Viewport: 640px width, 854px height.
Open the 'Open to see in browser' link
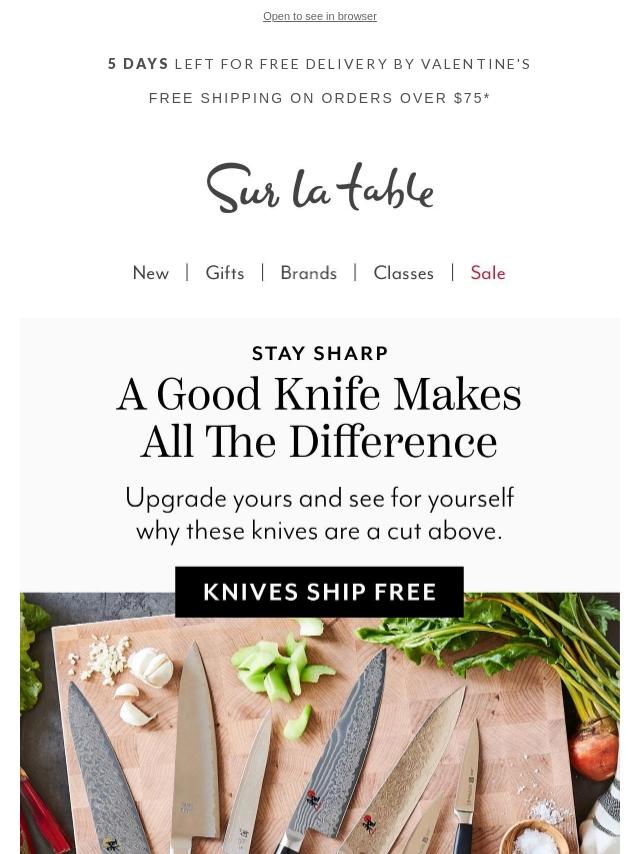pyautogui.click(x=320, y=16)
